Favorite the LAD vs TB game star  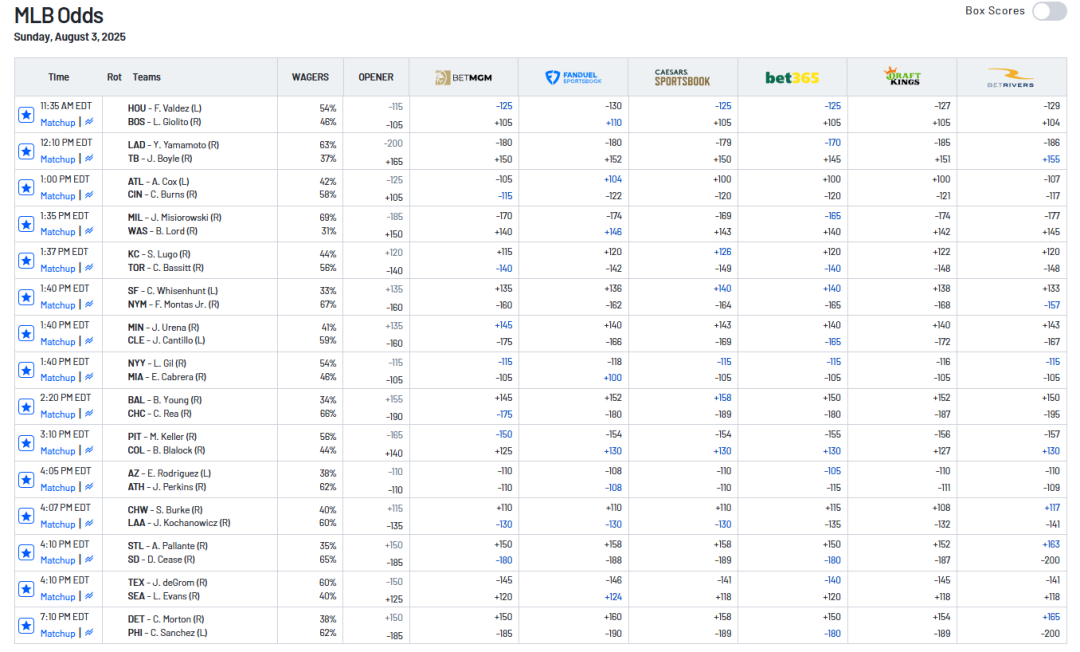[26, 151]
